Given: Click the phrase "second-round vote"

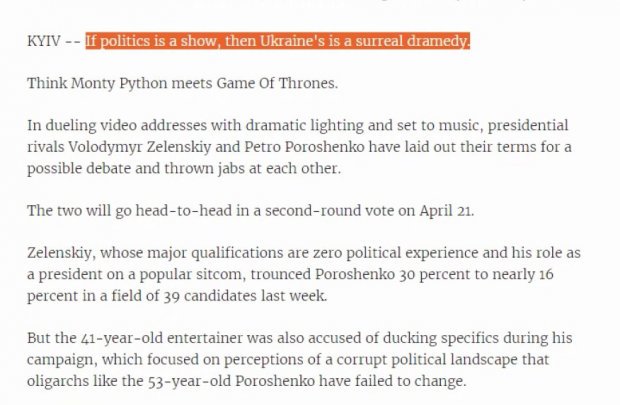Looking at the screenshot, I should (319, 209).
